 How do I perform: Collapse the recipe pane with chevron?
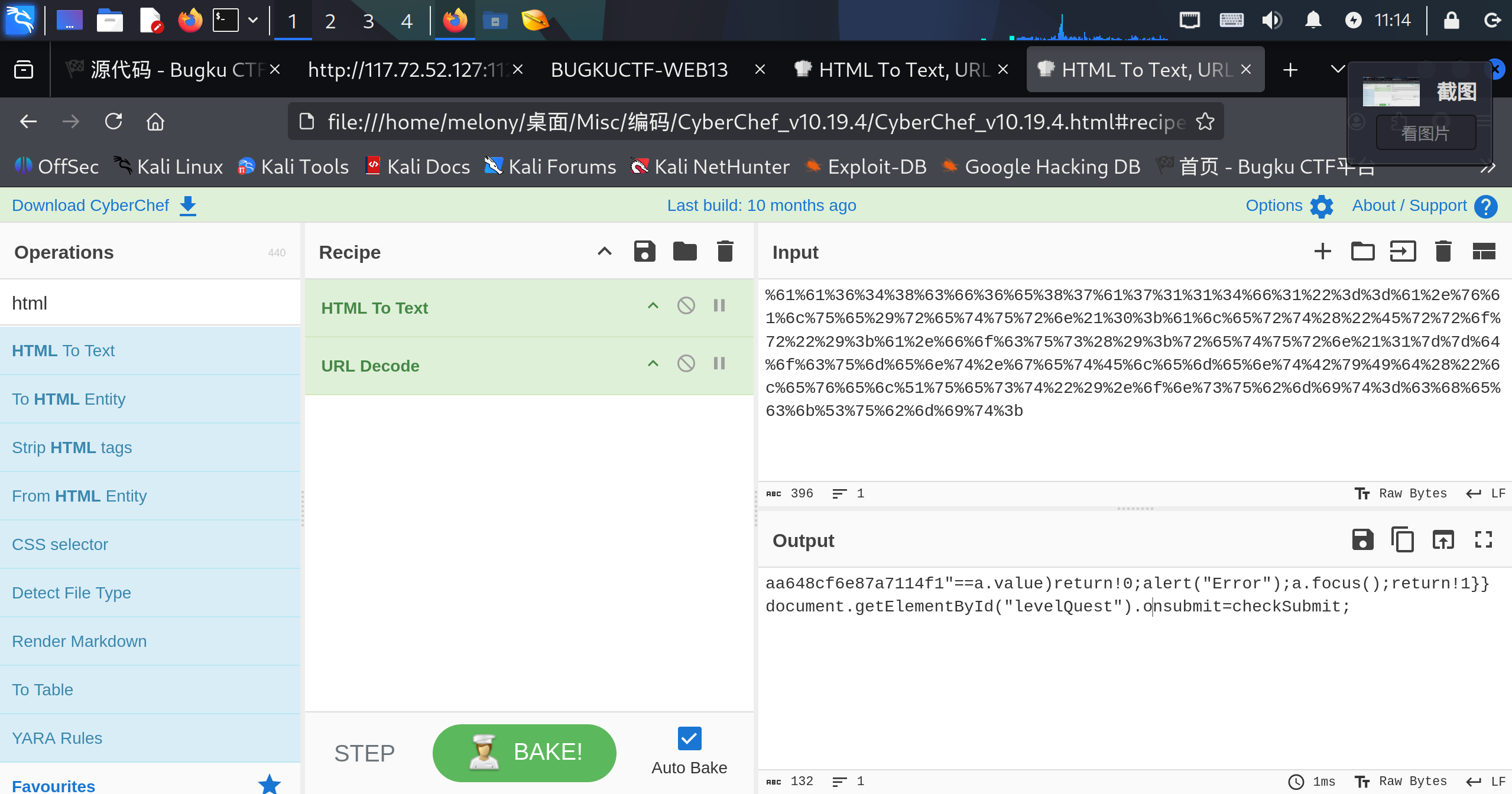tap(604, 252)
